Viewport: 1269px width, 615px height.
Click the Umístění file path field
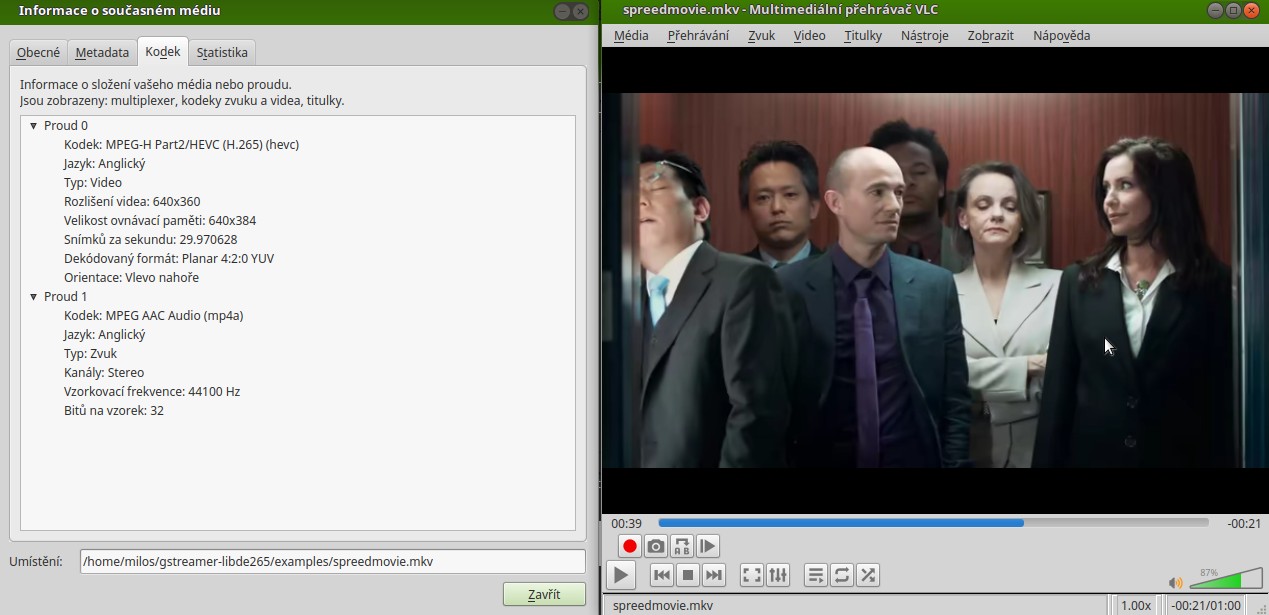coord(333,561)
